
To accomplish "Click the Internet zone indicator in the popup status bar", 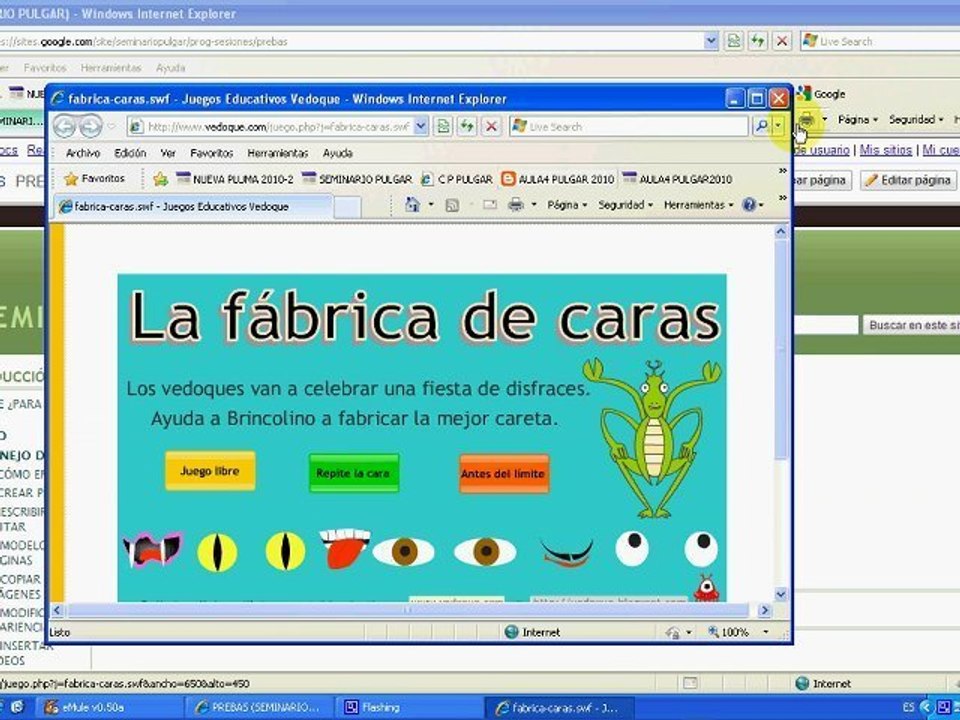I will click(x=531, y=632).
